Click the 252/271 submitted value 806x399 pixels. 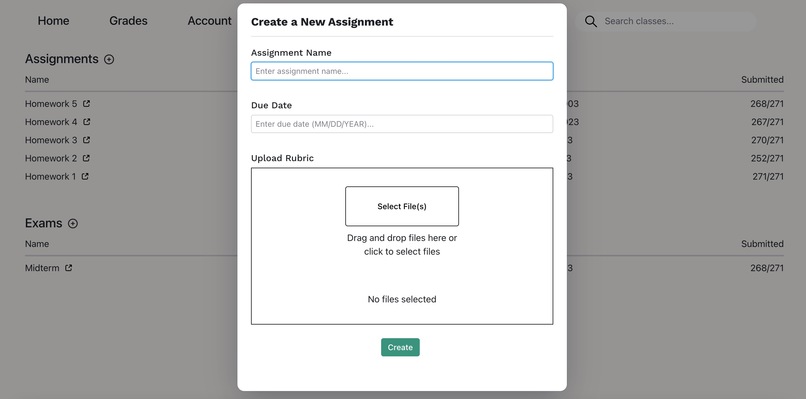point(767,158)
